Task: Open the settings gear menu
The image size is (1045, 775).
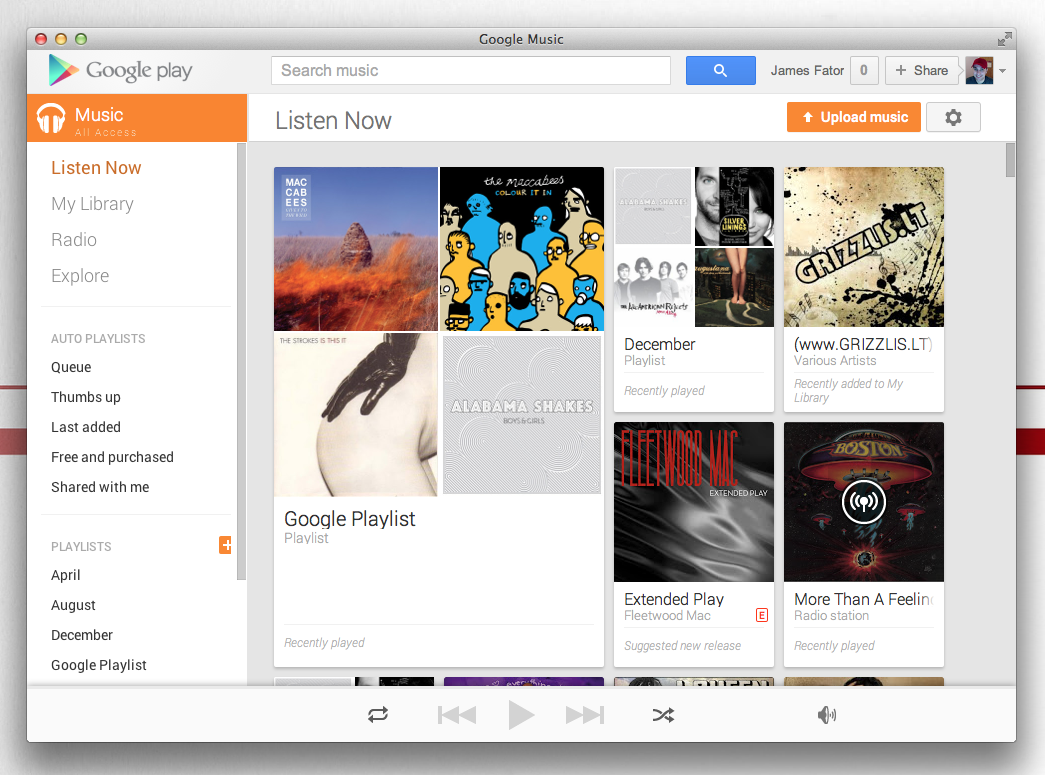Action: click(953, 117)
